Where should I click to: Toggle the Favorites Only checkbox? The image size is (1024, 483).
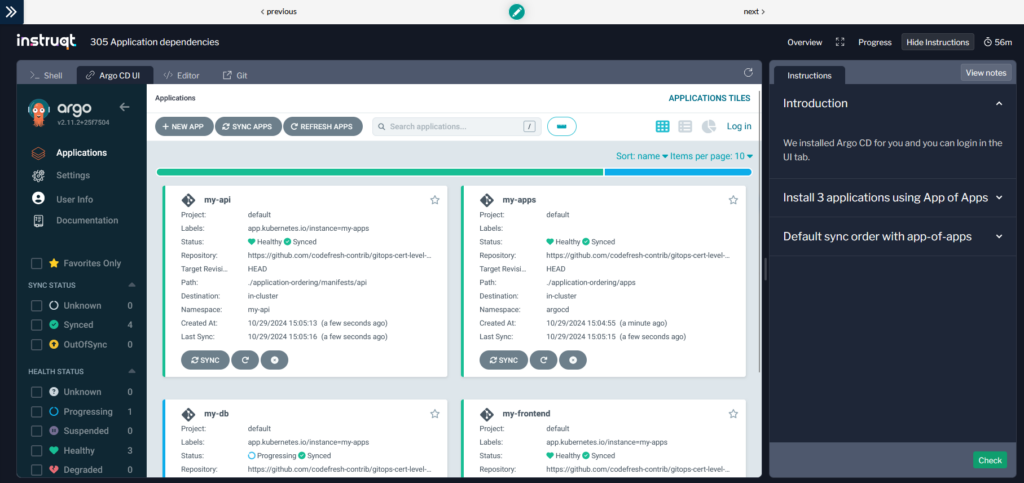pos(37,263)
